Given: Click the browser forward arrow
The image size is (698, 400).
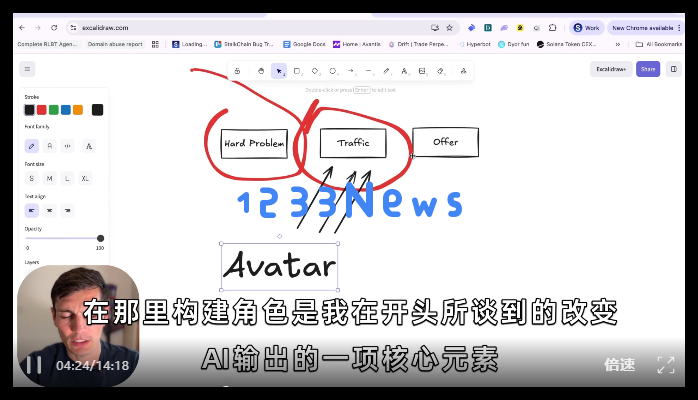Looking at the screenshot, I should [38, 28].
